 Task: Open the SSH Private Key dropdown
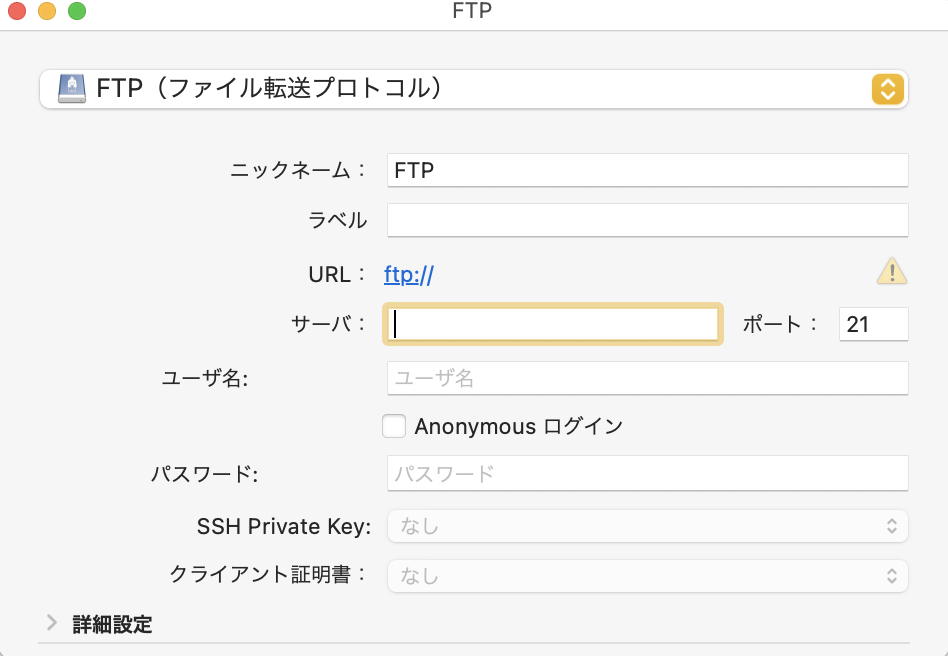pos(647,525)
